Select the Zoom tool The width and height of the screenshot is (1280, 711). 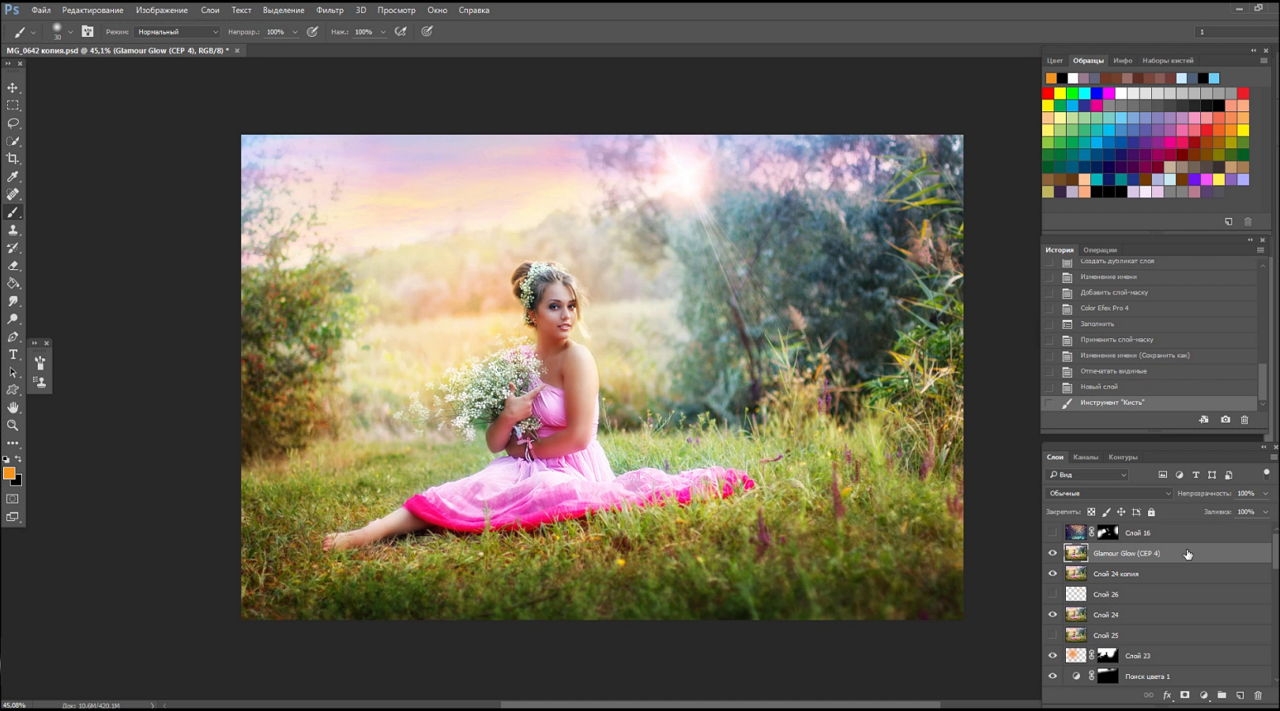[x=13, y=425]
